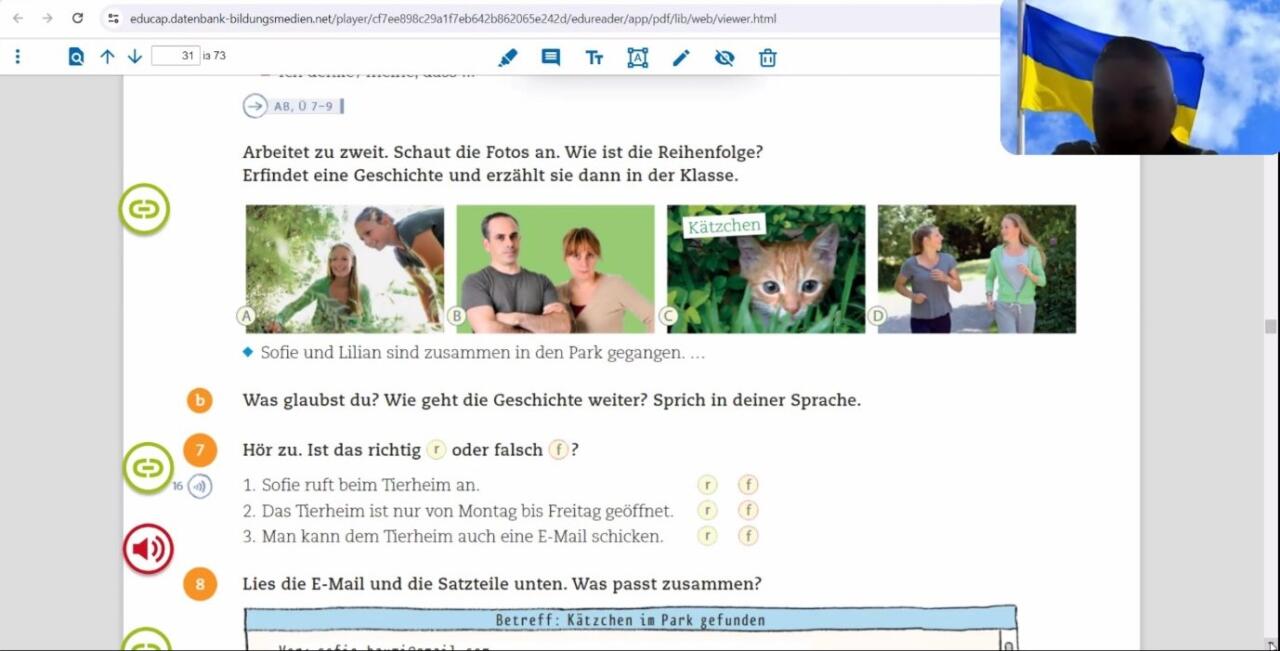
Task: Go to previous page with up arrow
Action: 107,57
